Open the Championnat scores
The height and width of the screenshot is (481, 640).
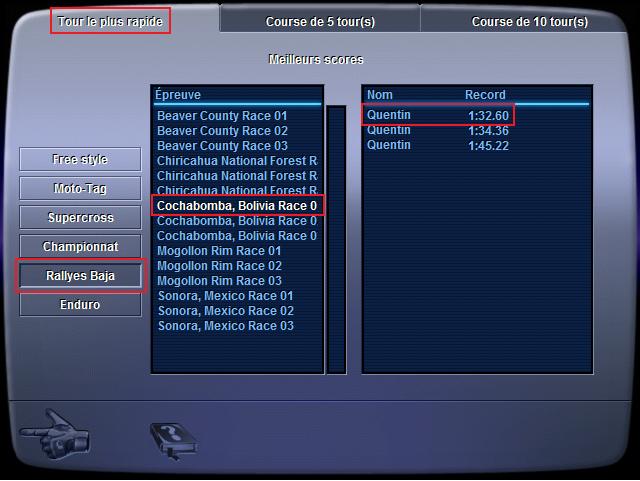tap(81, 246)
